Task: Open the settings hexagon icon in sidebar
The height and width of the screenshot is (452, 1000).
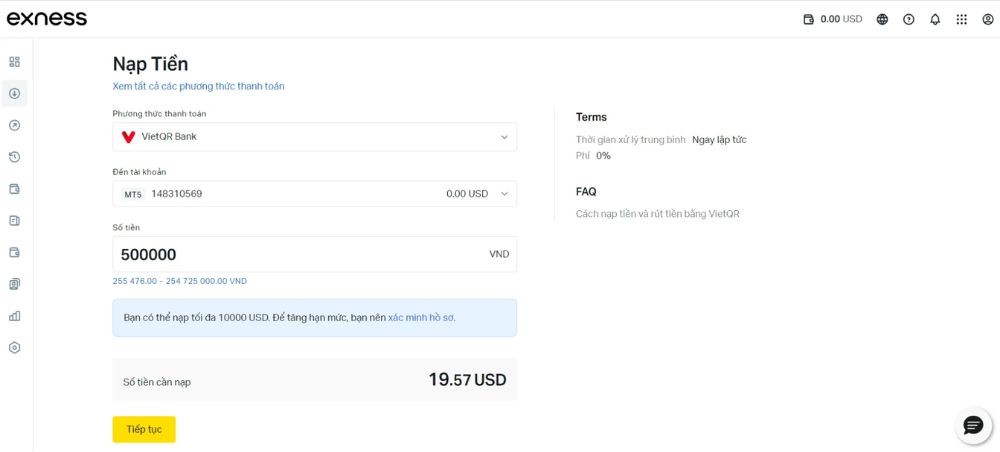Action: 15,348
